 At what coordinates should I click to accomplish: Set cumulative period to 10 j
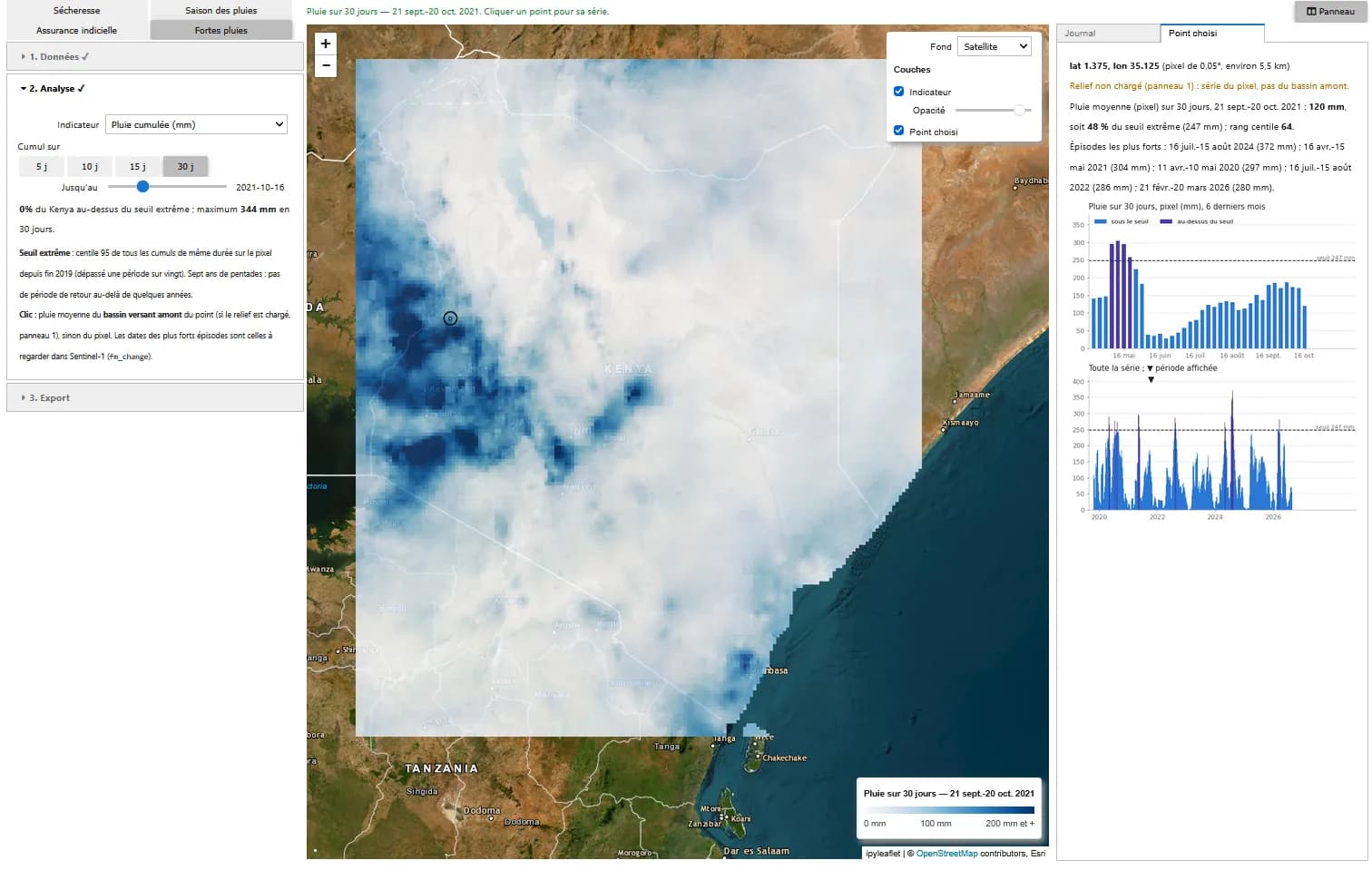[x=89, y=167]
